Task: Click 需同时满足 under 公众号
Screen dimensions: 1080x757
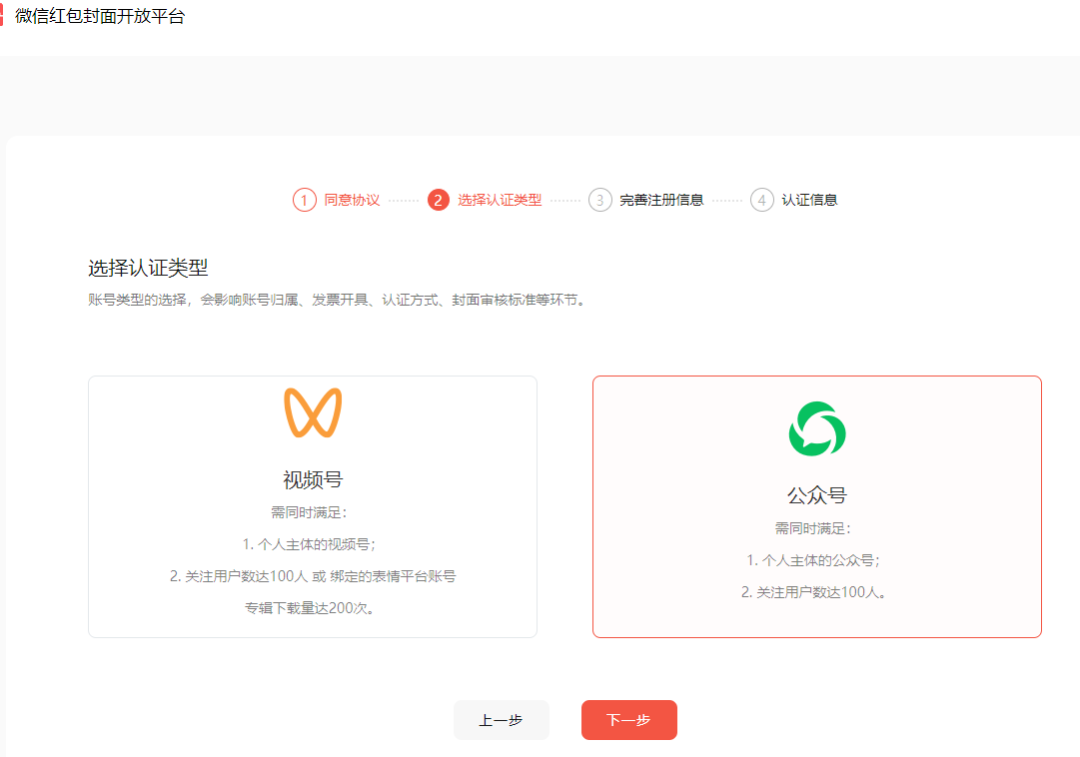Action: (813, 528)
